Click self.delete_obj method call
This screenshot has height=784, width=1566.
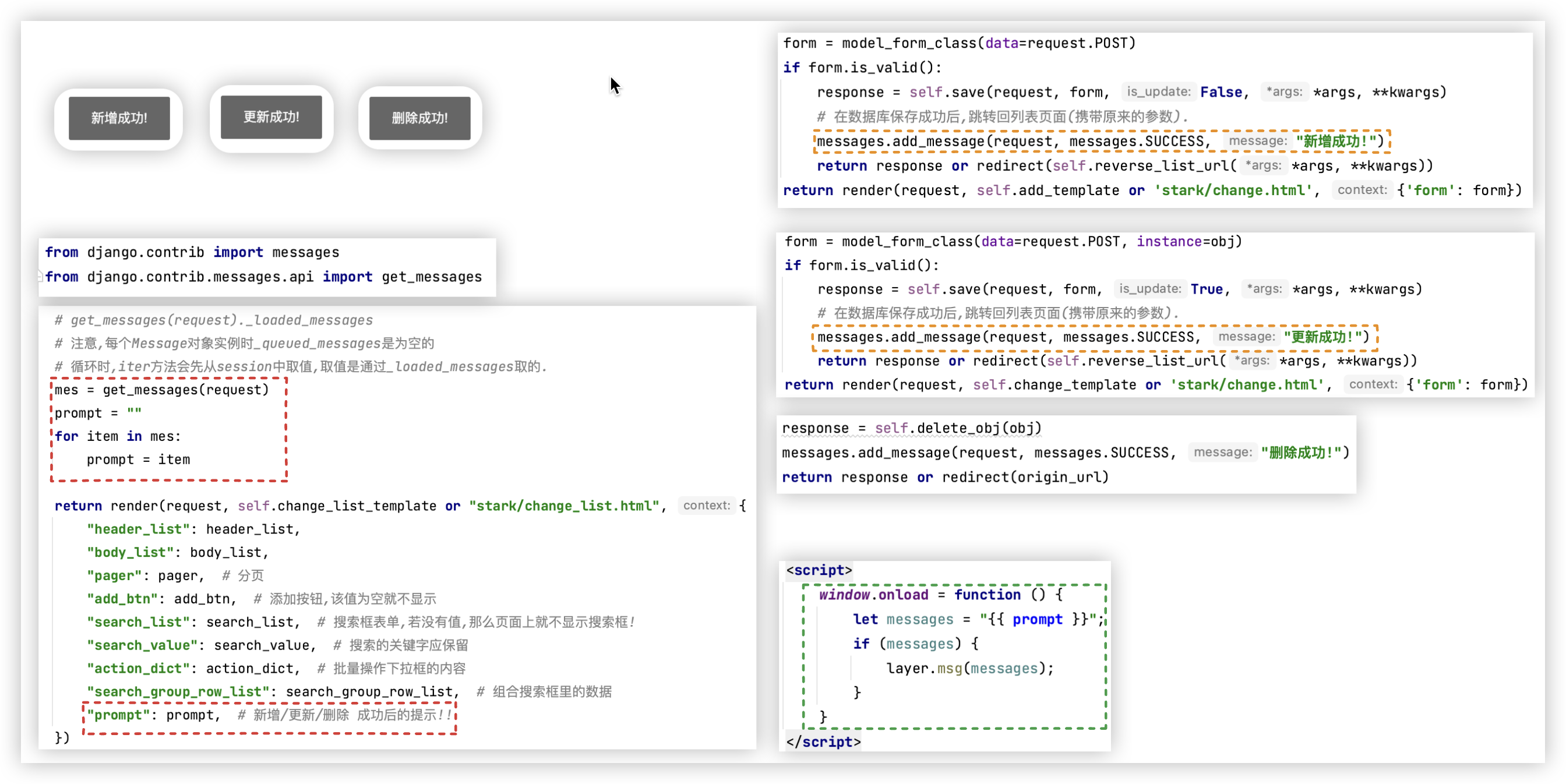[957, 428]
